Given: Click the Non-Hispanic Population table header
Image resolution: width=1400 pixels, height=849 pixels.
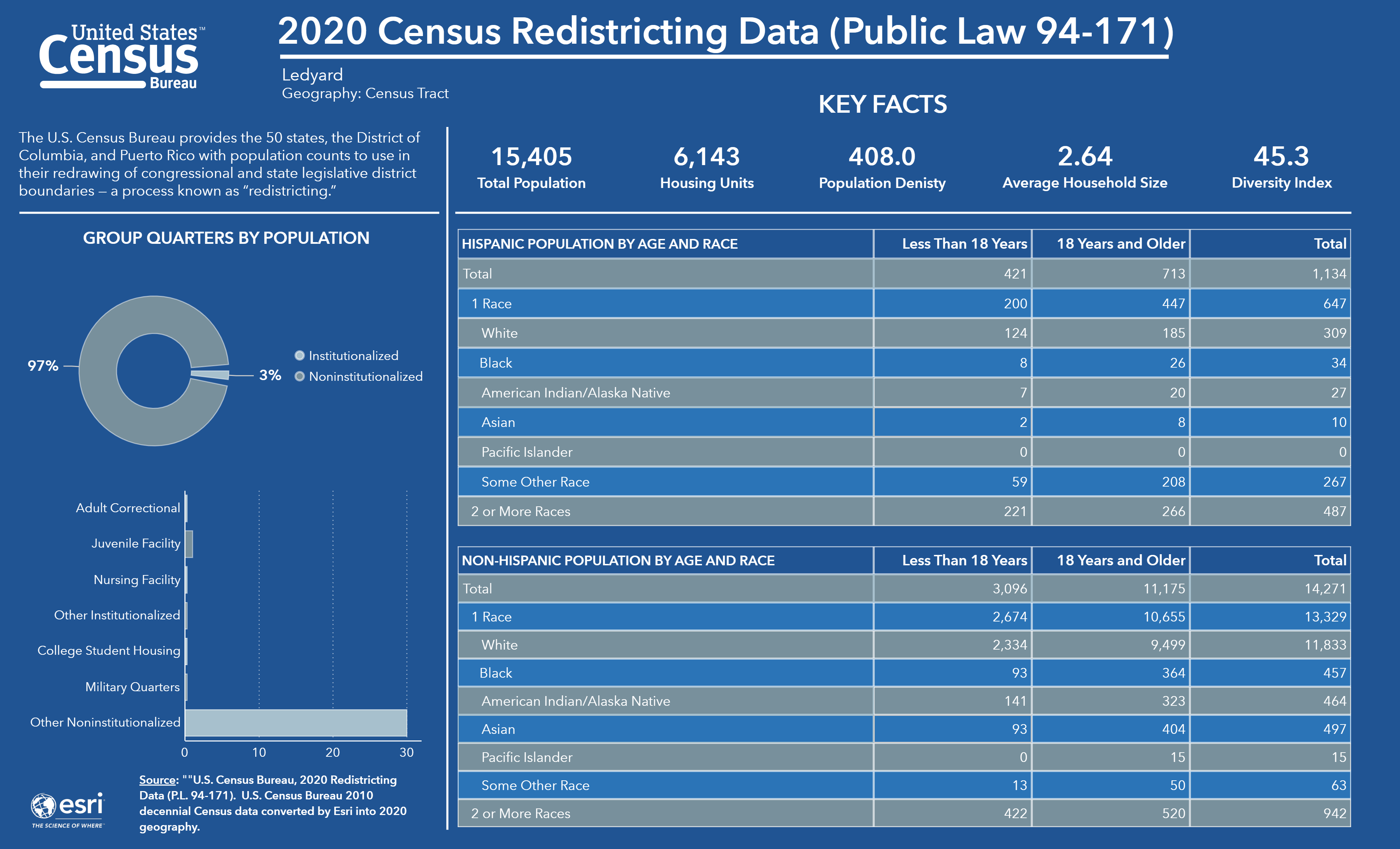Looking at the screenshot, I should coord(617,560).
